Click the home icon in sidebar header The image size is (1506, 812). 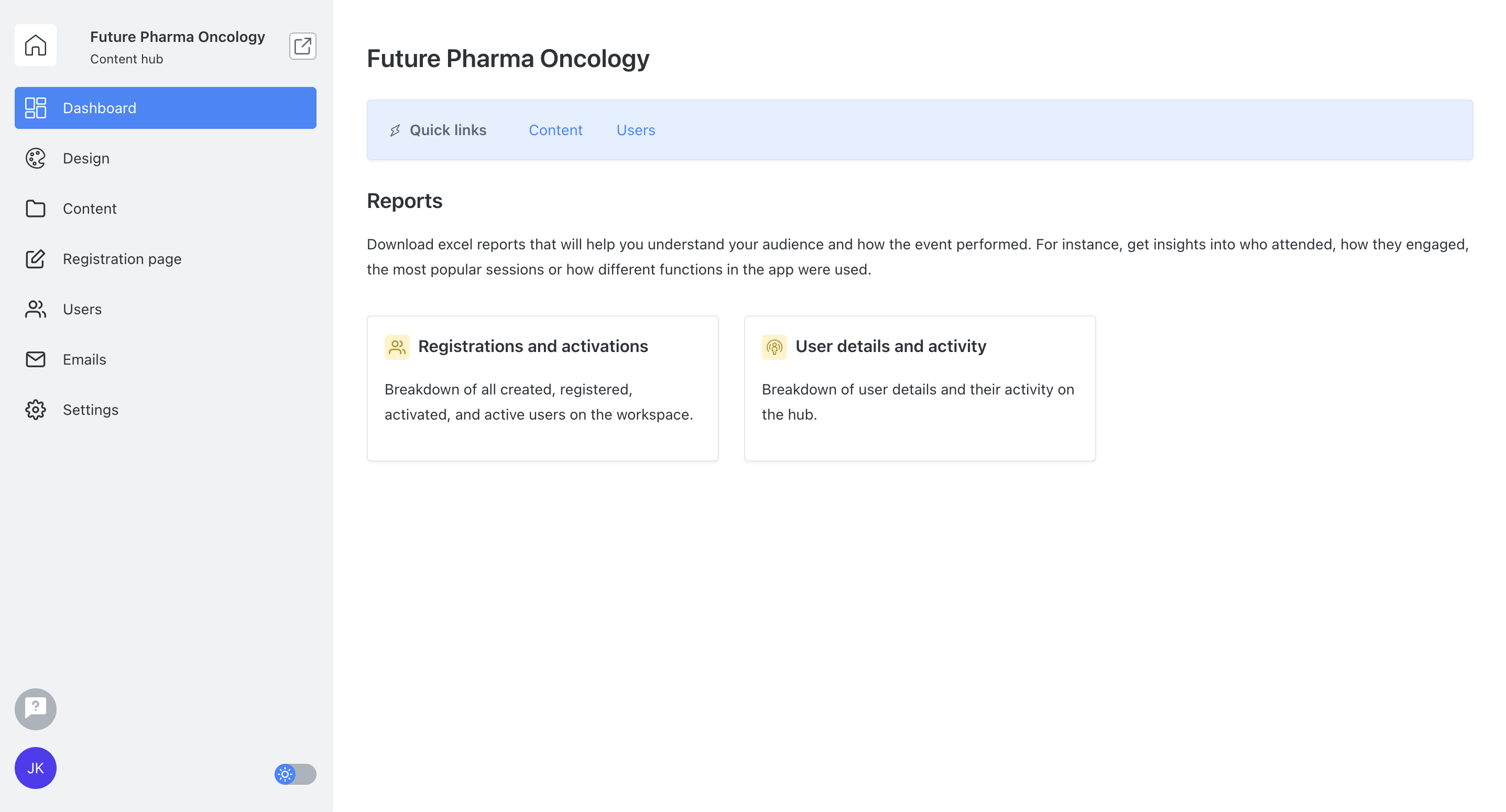(x=35, y=46)
